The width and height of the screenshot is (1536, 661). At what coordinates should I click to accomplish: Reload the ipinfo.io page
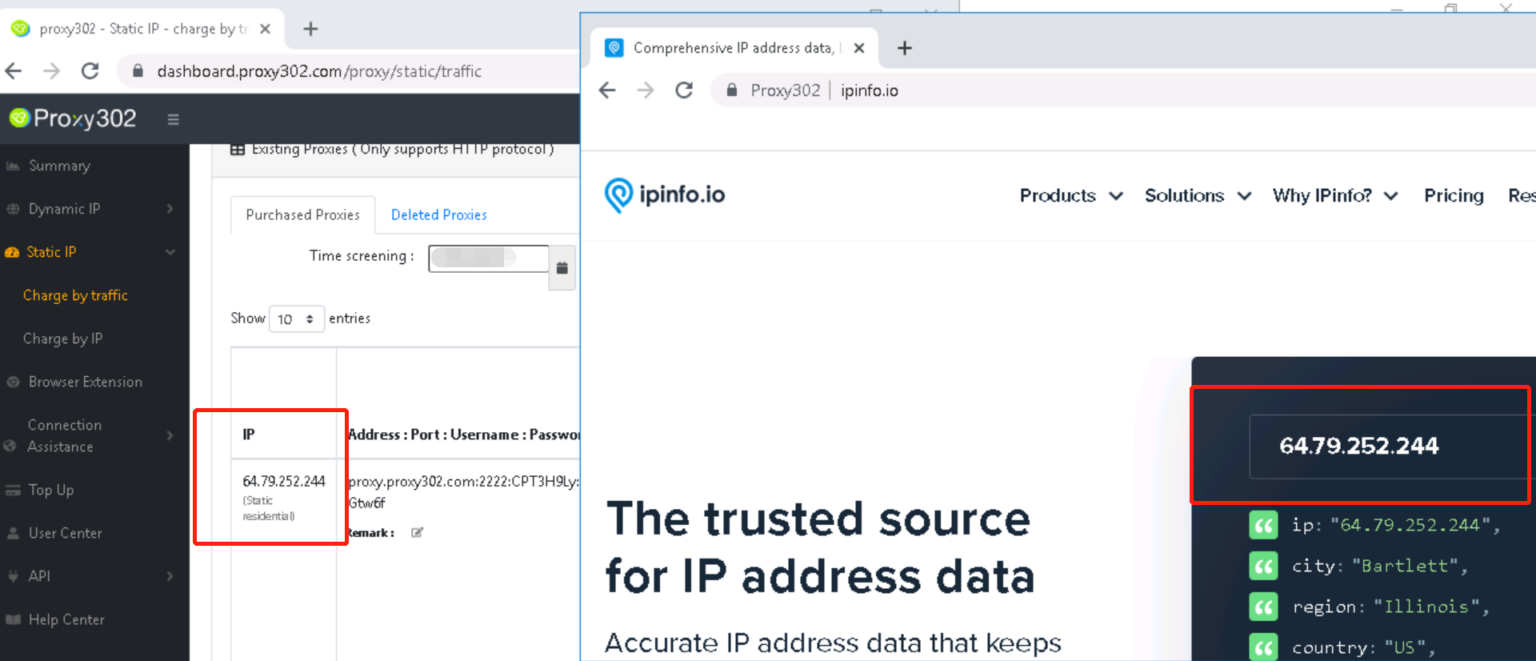coord(684,90)
